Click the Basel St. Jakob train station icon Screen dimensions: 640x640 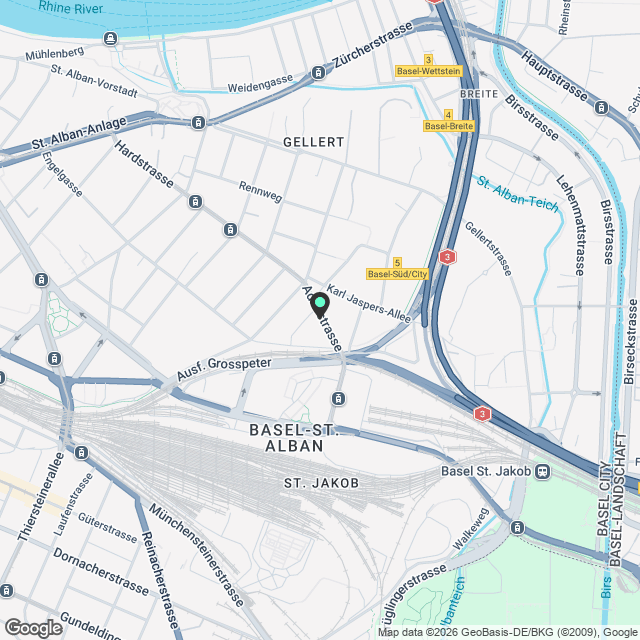tap(543, 471)
